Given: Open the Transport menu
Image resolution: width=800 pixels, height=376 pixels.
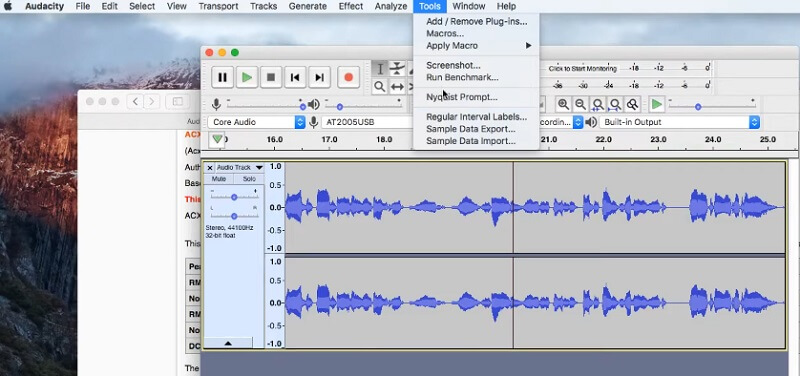Looking at the screenshot, I should click(x=218, y=6).
